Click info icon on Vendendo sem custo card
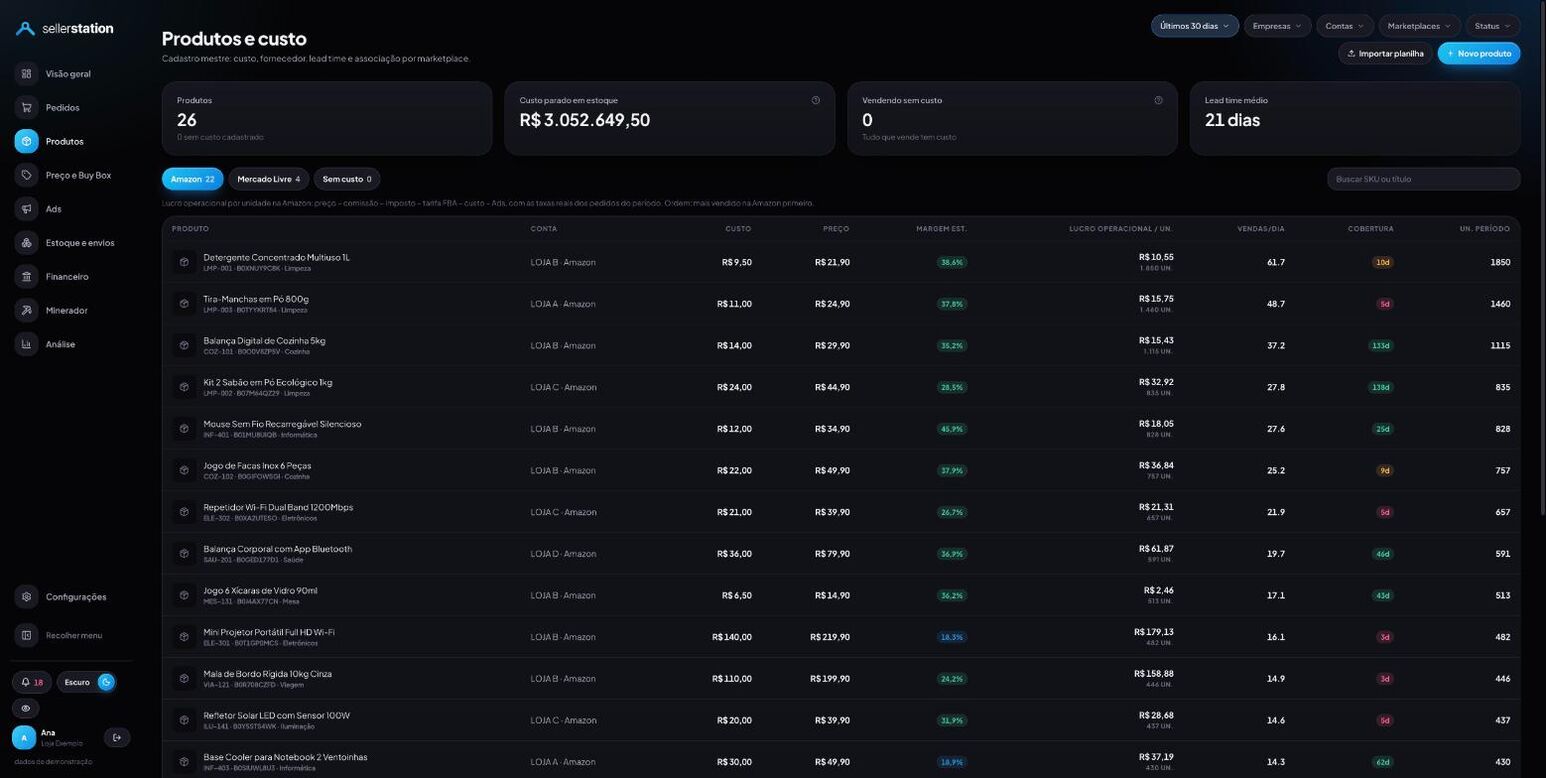Viewport: 1546px width, 778px height. (1158, 100)
